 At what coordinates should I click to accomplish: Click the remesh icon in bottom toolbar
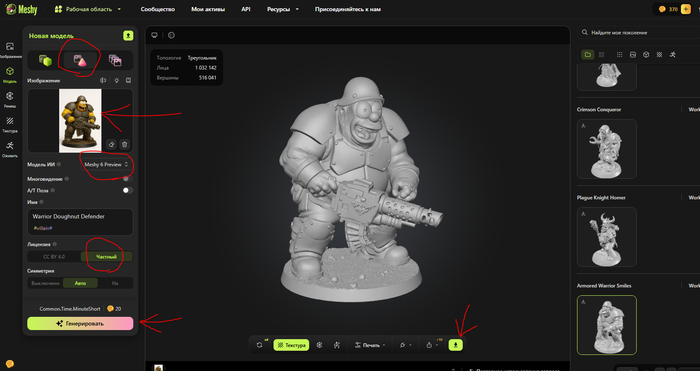point(319,345)
